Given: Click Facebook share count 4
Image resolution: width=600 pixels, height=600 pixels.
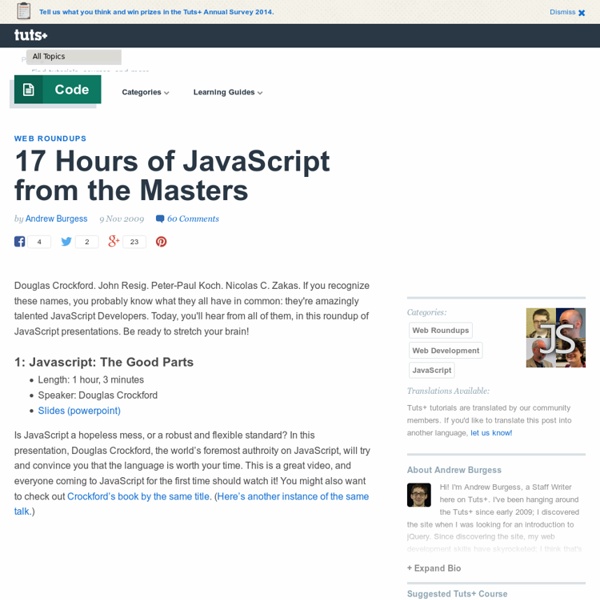Looking at the screenshot, I should [39, 242].
